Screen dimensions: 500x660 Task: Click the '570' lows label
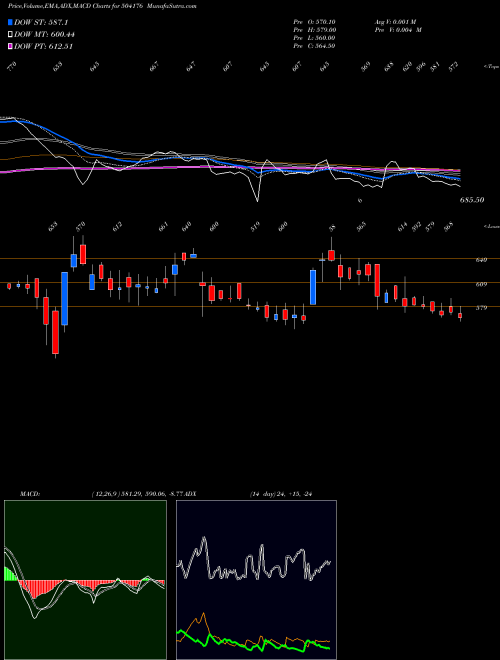[80, 226]
